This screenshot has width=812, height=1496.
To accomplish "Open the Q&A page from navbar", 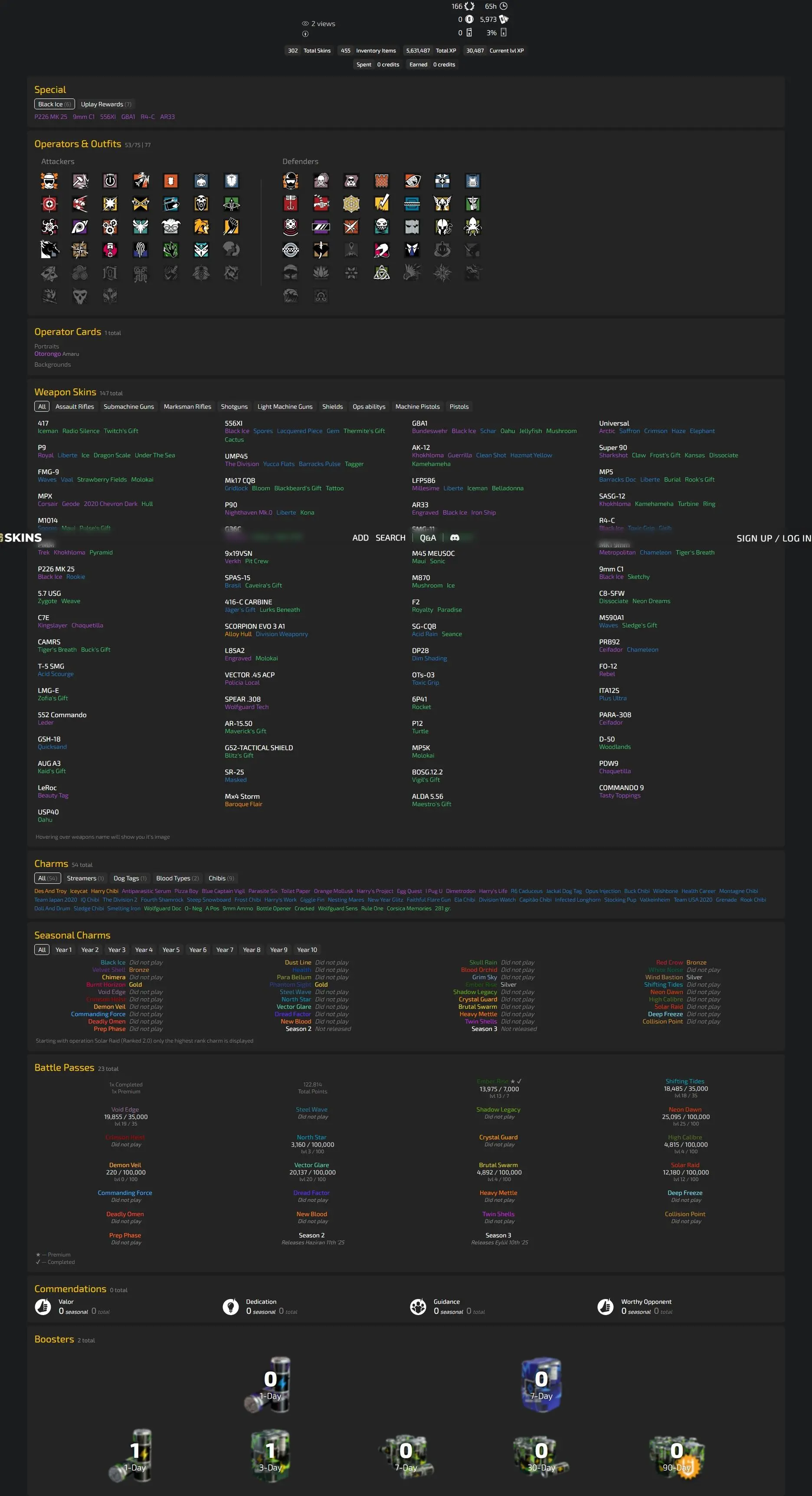I will point(427,538).
